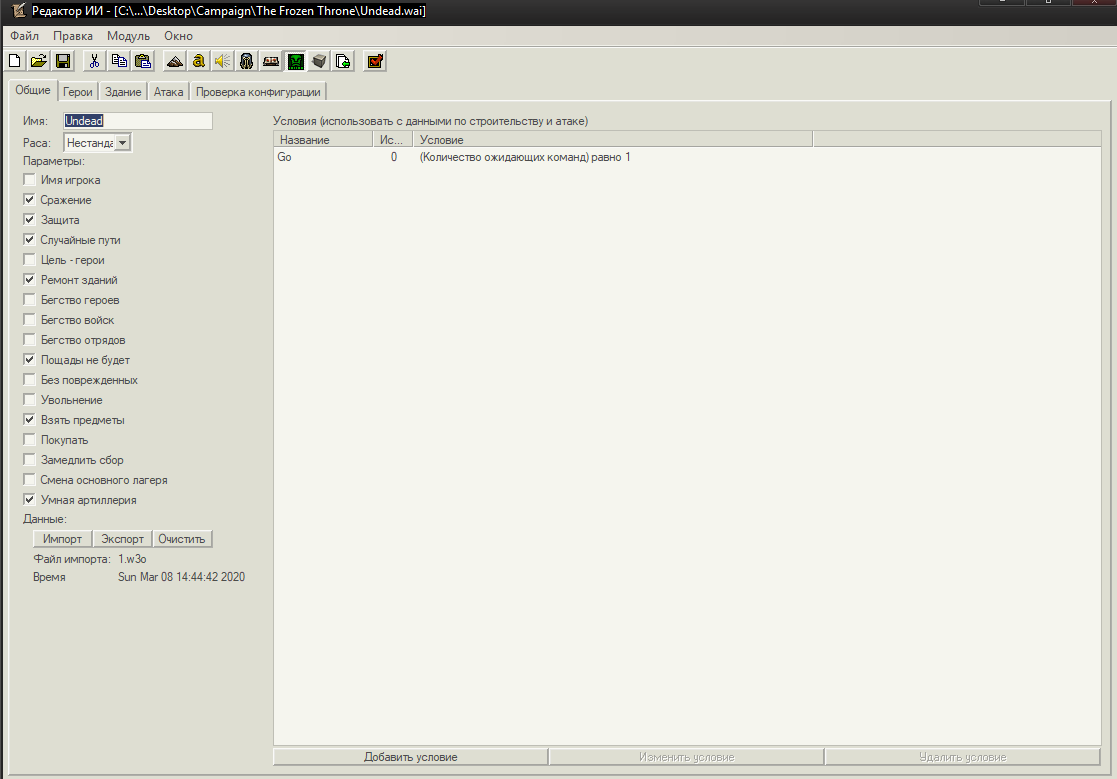Open the Окно menu
1117x779 pixels.
coord(178,36)
